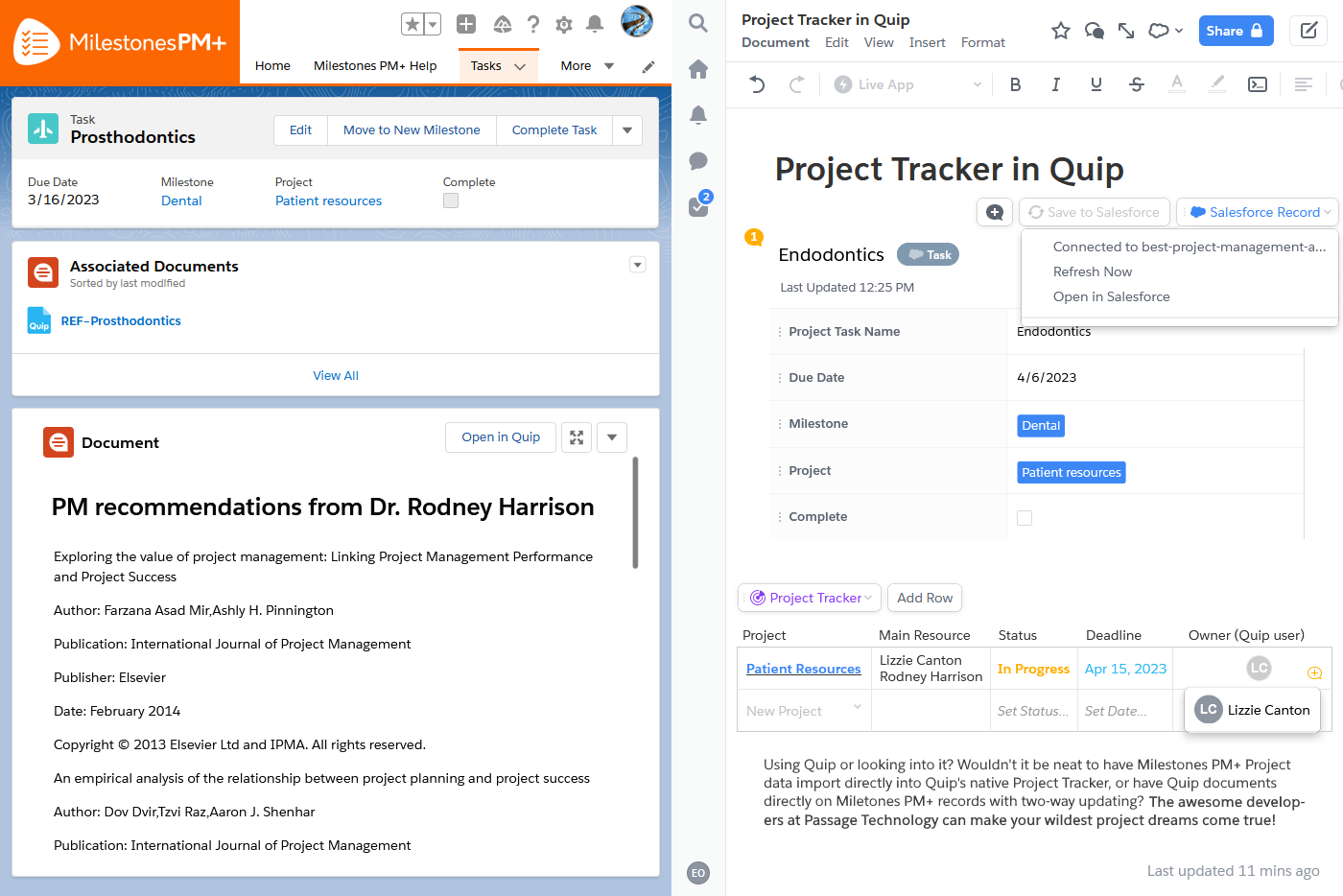Click the global actions plus icon
1343x896 pixels.
click(466, 24)
